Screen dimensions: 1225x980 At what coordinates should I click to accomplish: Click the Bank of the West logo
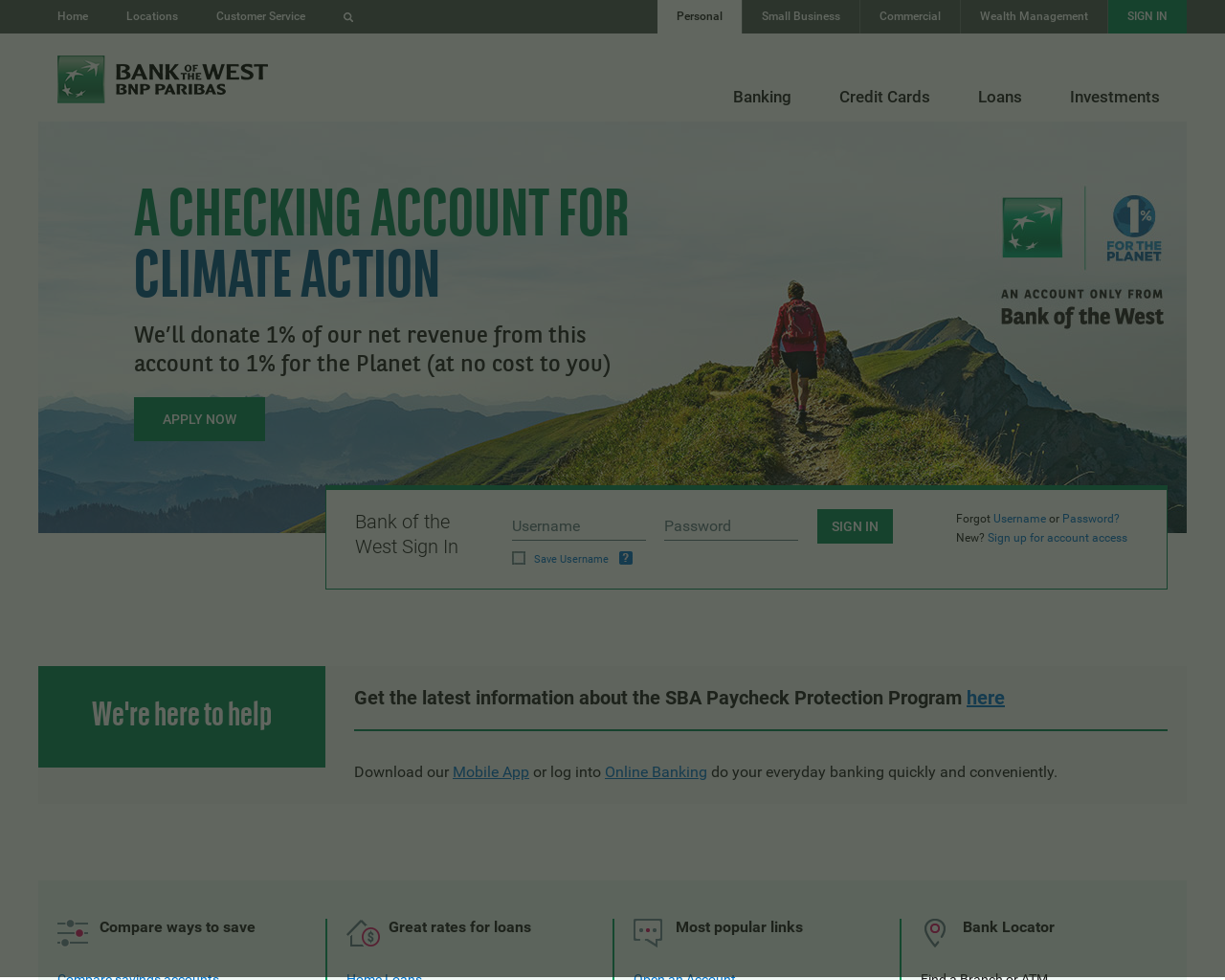coord(163,78)
